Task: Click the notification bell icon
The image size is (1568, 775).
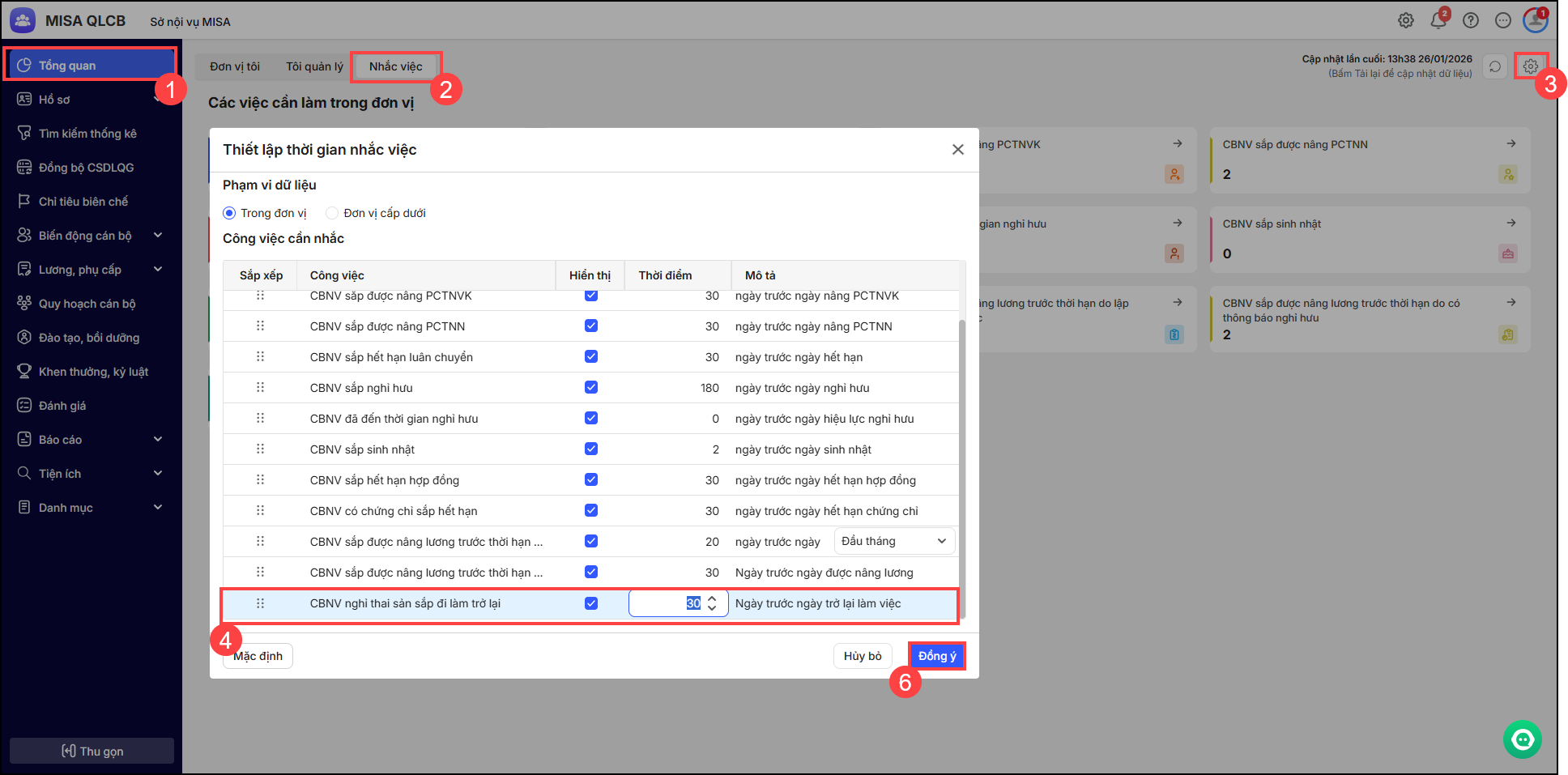Action: 1438,20
